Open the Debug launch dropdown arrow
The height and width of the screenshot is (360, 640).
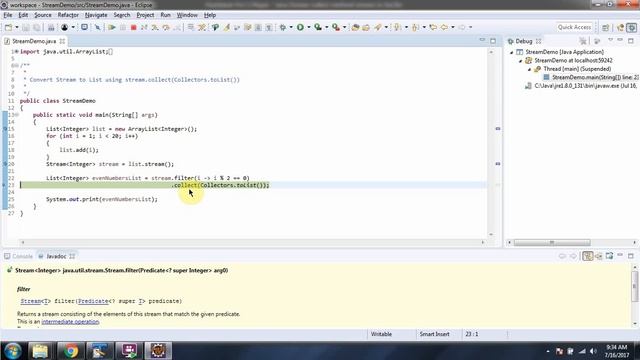coord(291,27)
